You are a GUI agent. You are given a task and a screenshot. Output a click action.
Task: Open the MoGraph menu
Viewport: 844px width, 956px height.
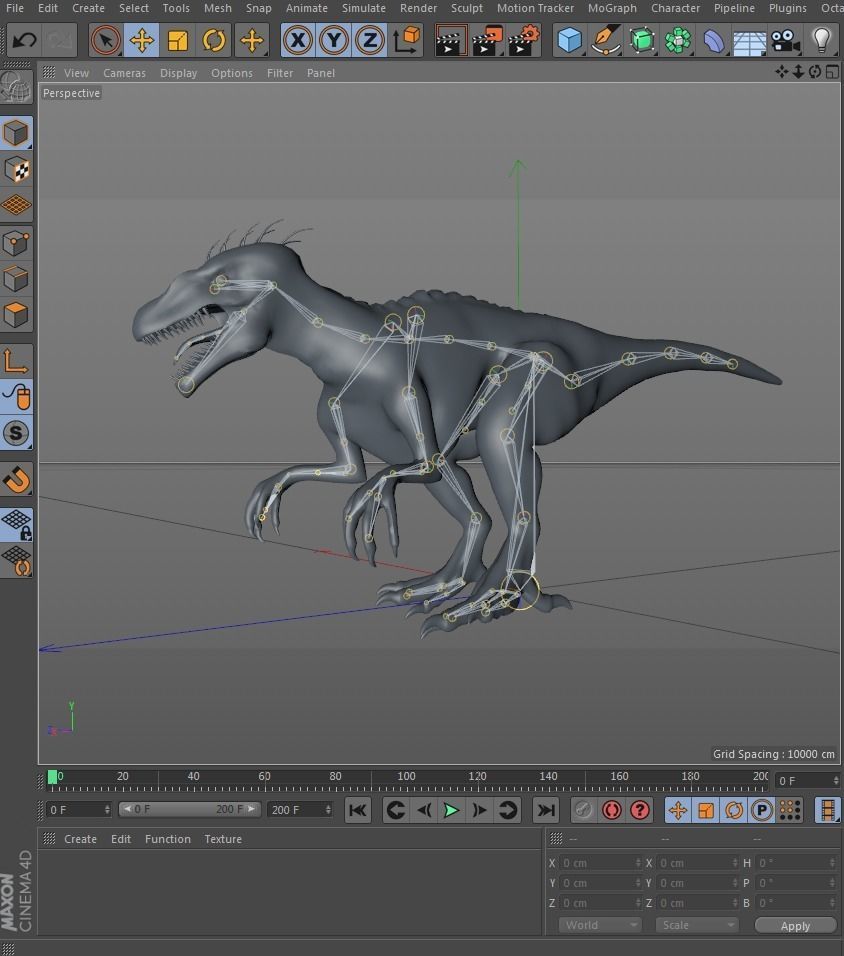[612, 8]
